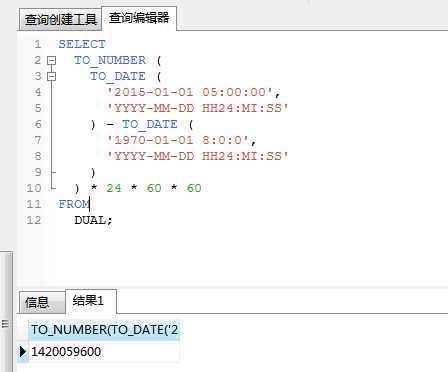Click the number 24 on line 10
The image size is (448, 372).
click(114, 188)
